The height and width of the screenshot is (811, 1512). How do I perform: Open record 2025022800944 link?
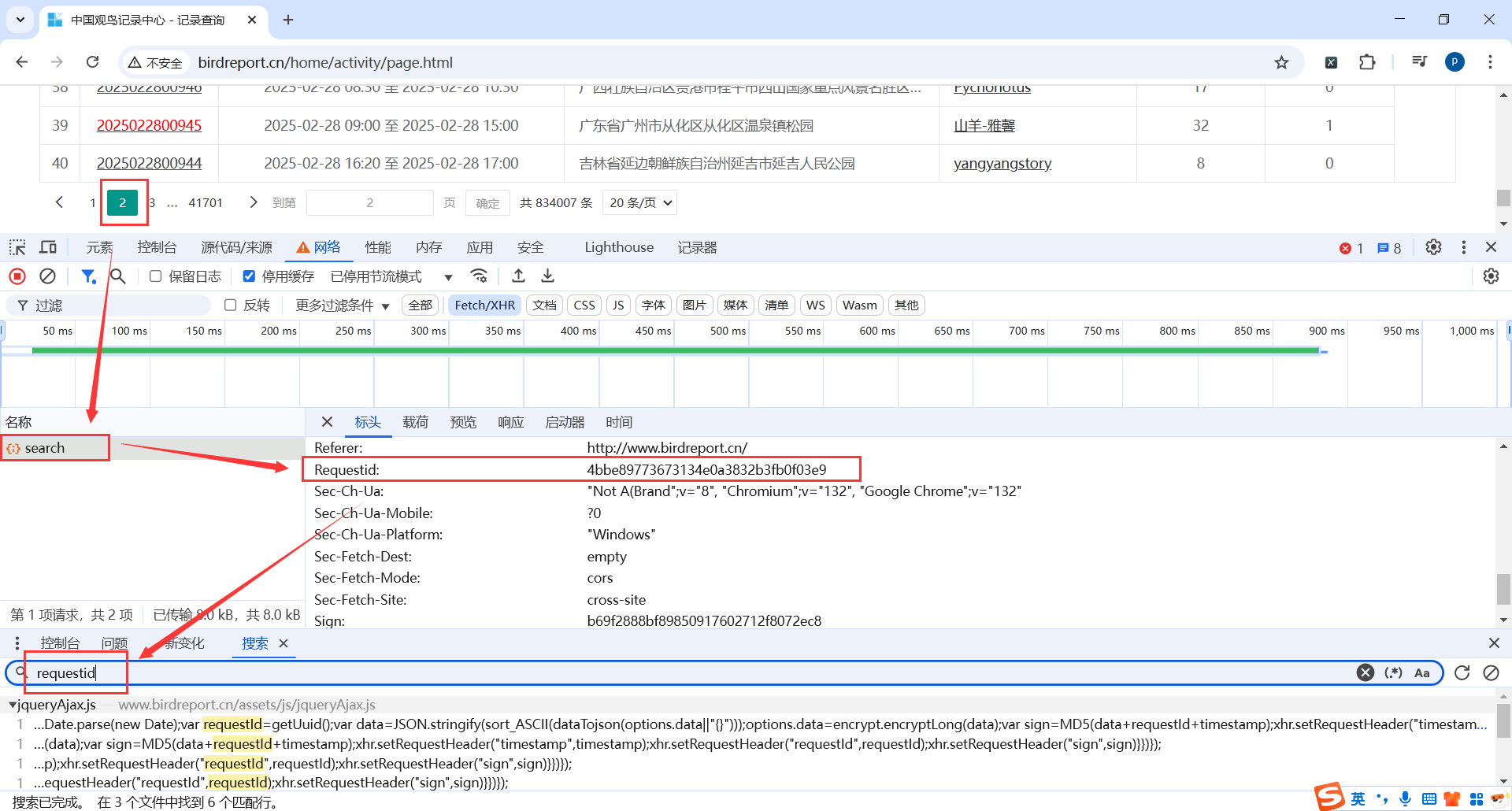149,163
